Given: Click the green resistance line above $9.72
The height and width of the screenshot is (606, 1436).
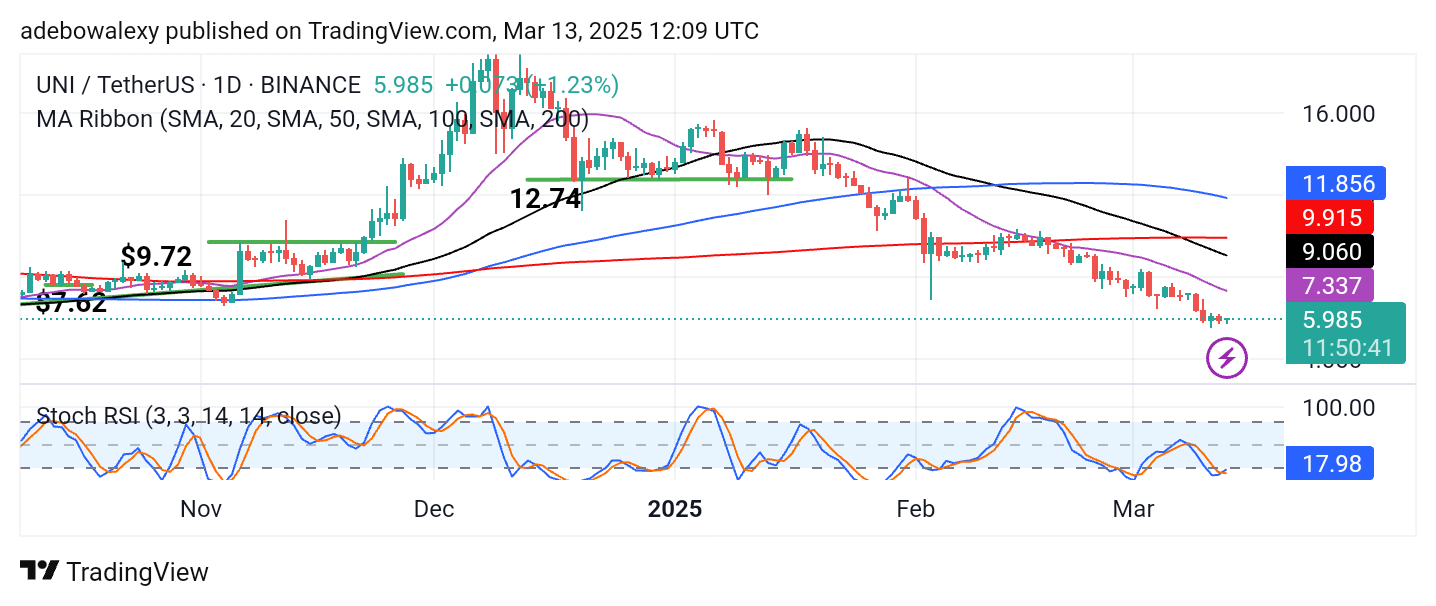Looking at the screenshot, I should point(302,241).
